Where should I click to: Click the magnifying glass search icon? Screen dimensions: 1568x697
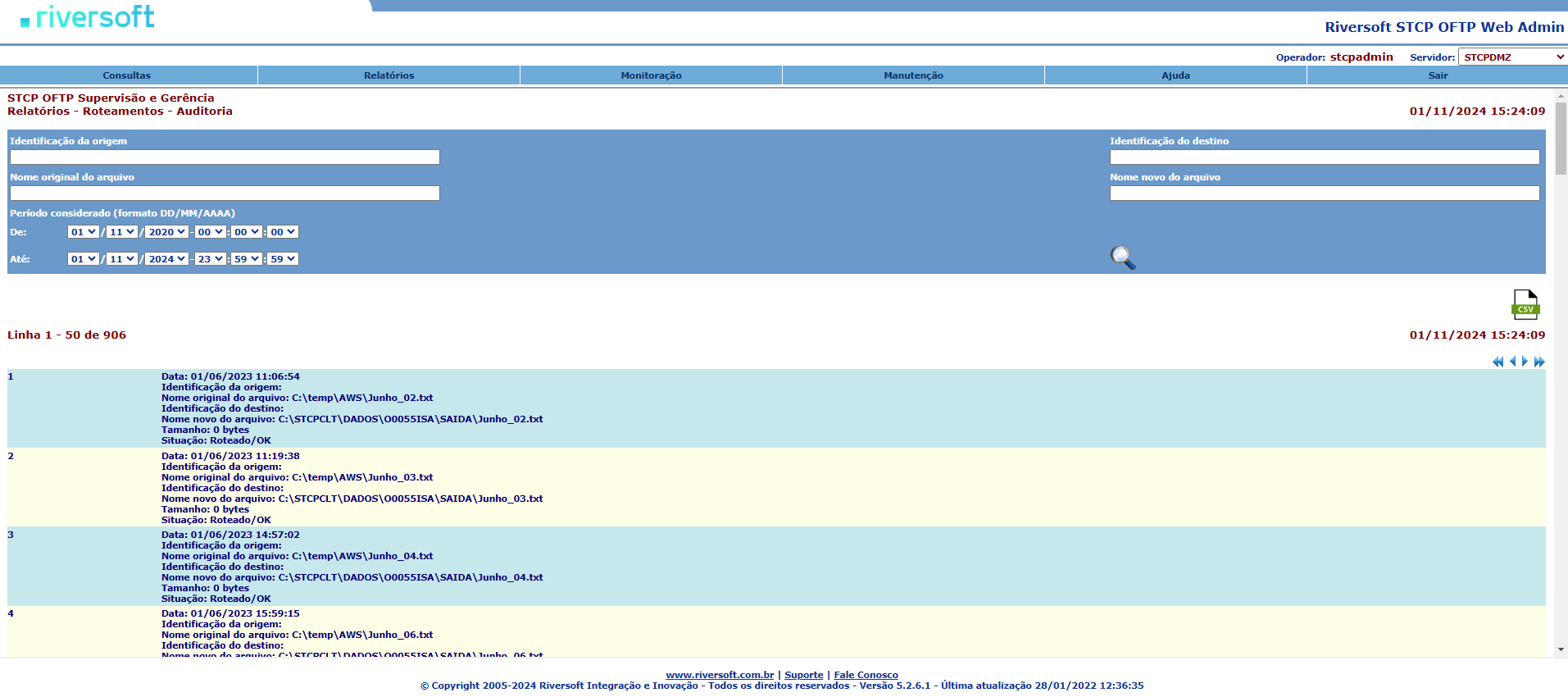click(x=1122, y=257)
